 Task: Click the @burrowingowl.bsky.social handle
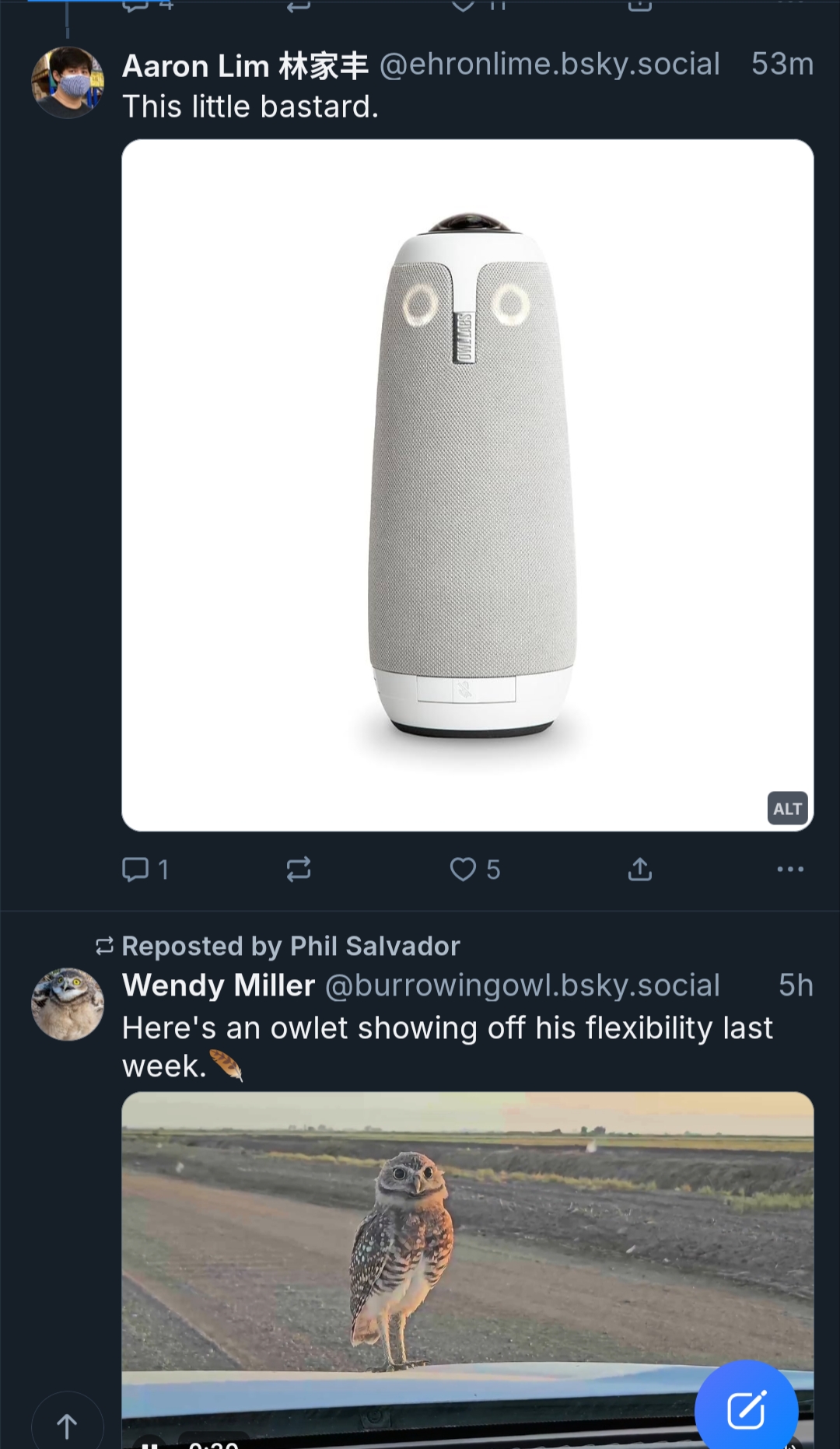coord(522,985)
